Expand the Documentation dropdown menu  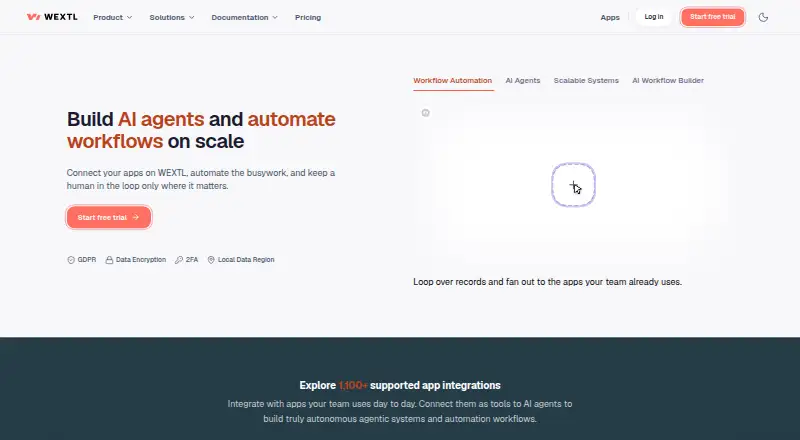[244, 17]
